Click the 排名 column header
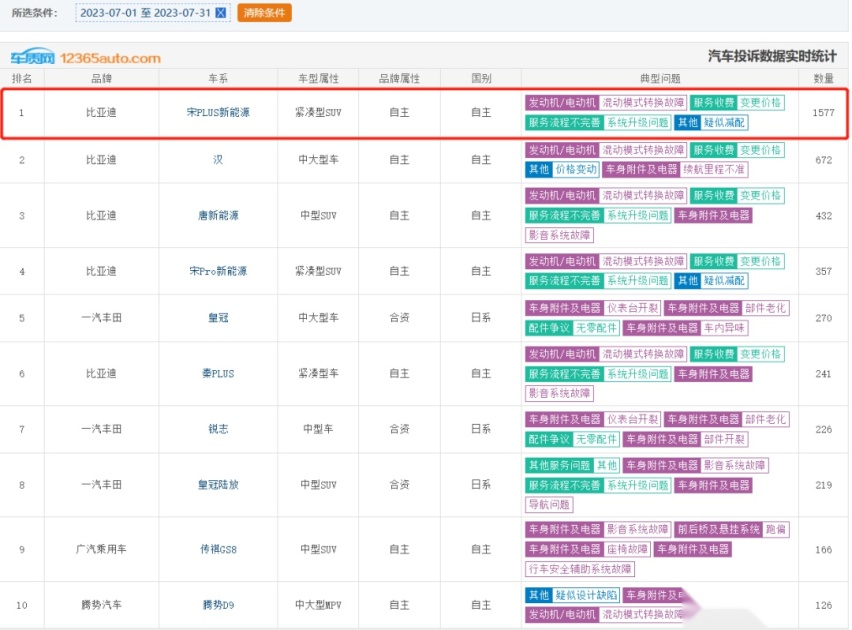Screen dimensions: 852x630 [x=22, y=78]
